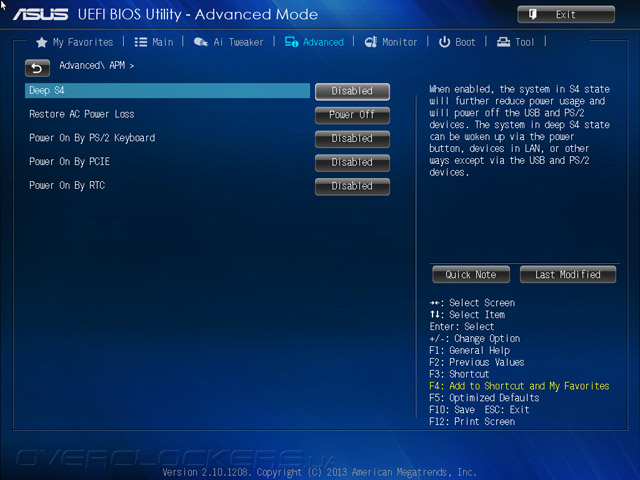Click the door icon in Exit button
Screen dimensions: 640x480
[533, 15]
